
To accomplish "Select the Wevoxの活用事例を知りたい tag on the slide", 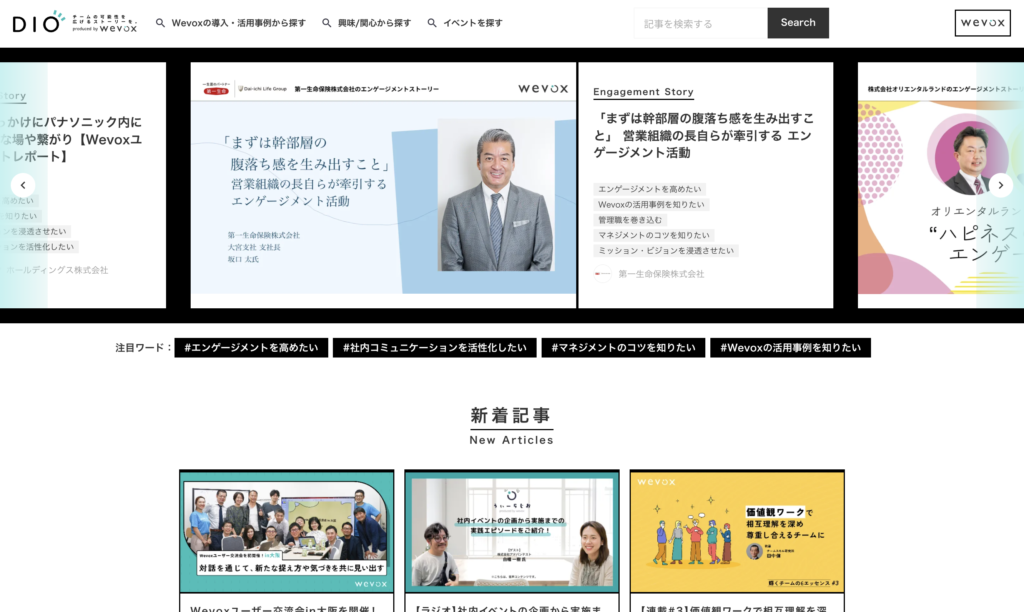I will pyautogui.click(x=651, y=204).
